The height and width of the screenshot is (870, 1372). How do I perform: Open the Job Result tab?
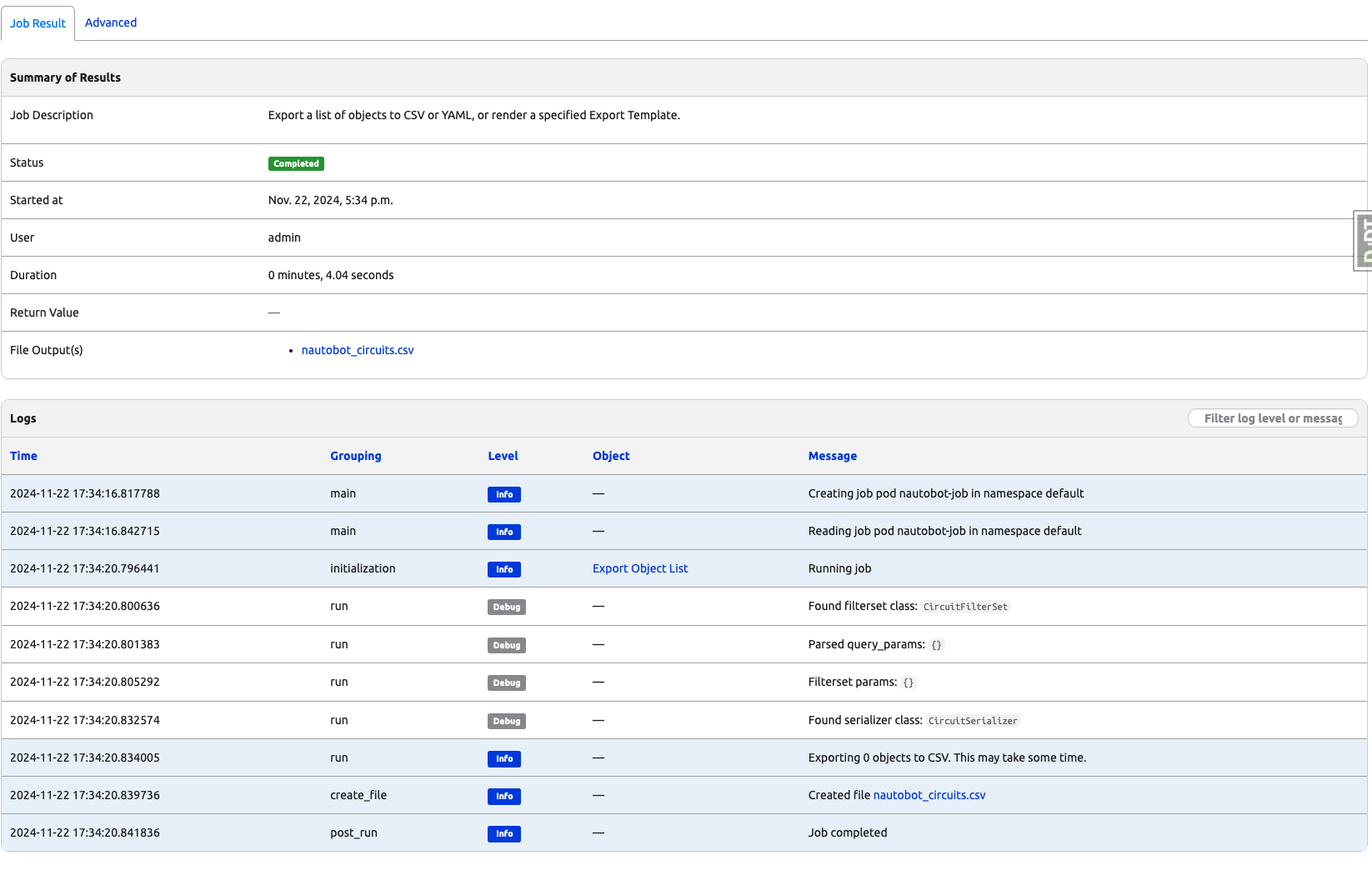pos(38,23)
